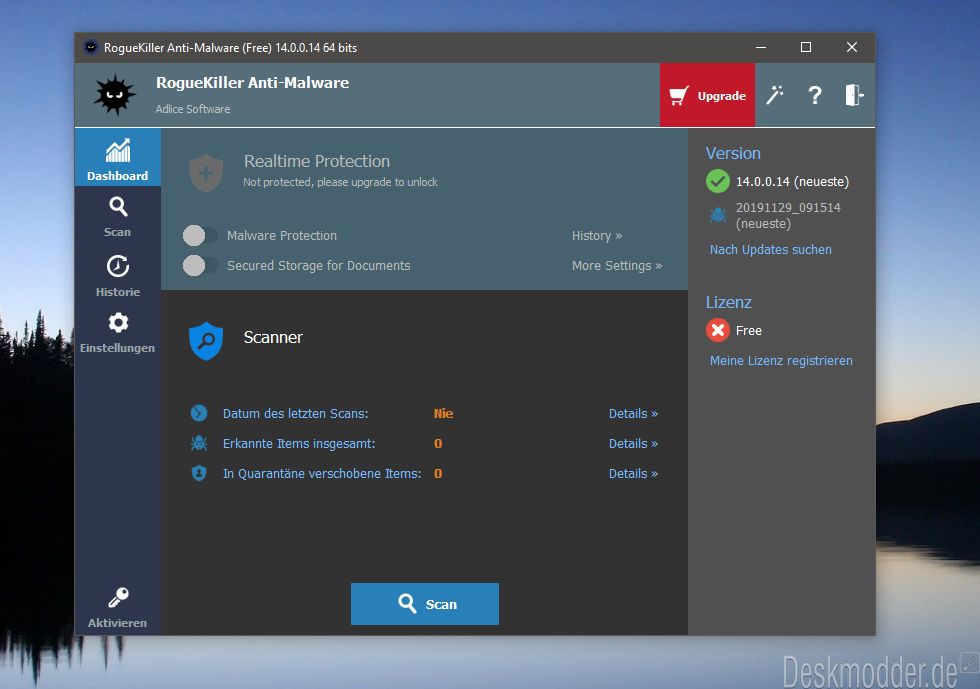Open the magic wand tools icon
The height and width of the screenshot is (689, 980).
tap(774, 95)
